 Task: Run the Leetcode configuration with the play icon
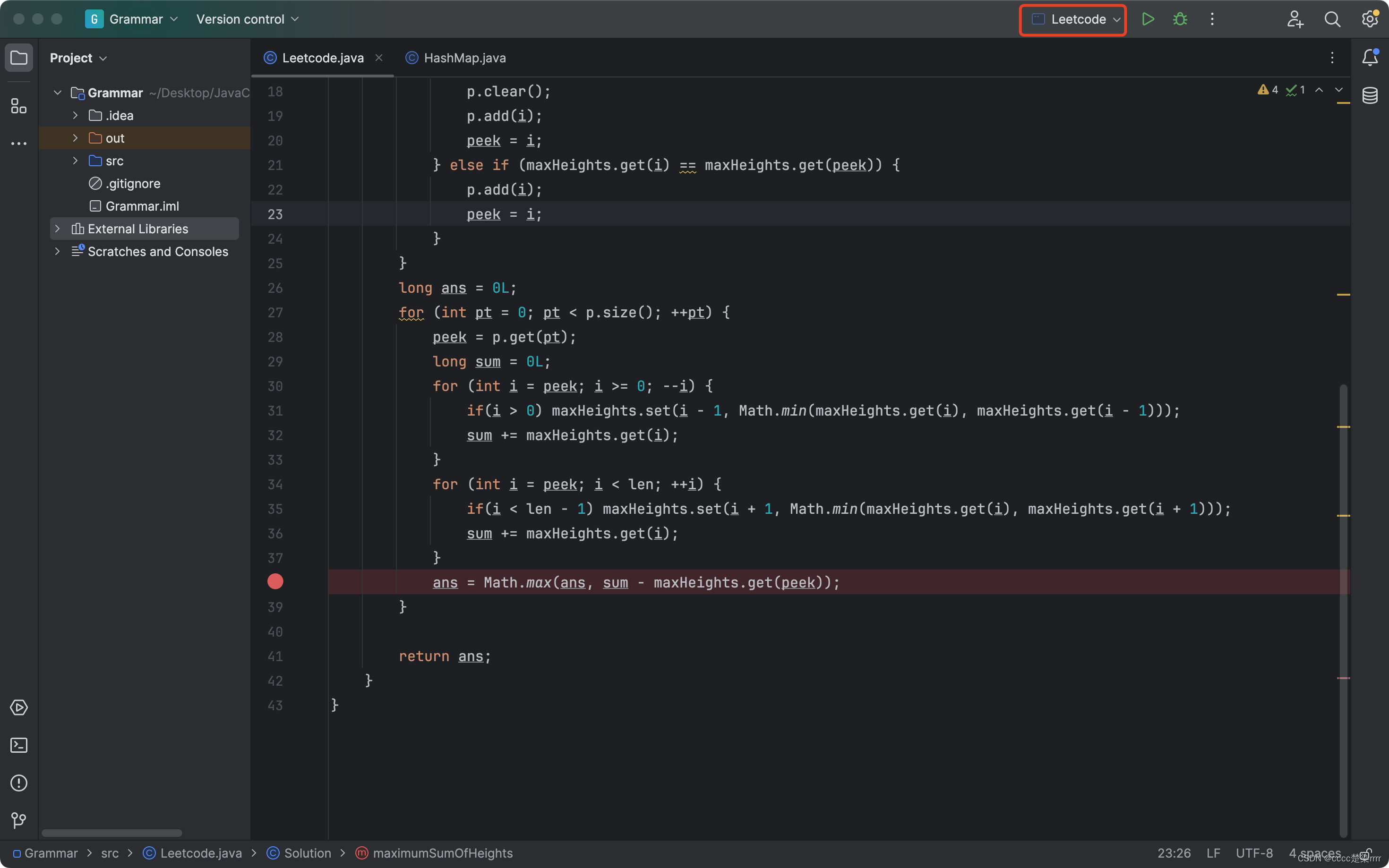pyautogui.click(x=1148, y=19)
